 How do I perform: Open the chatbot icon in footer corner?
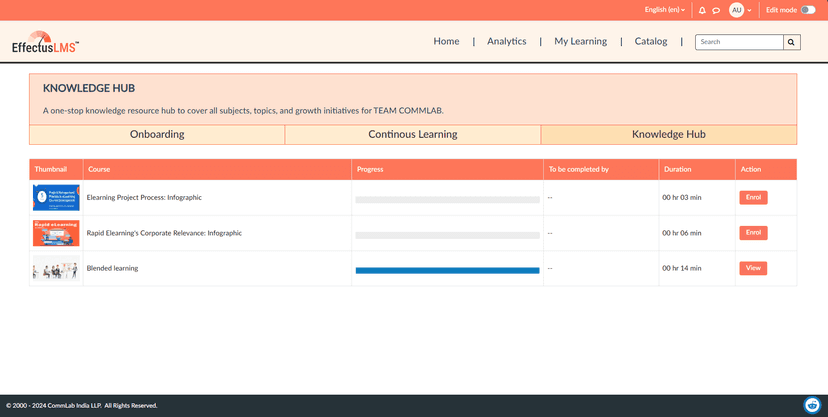(812, 405)
